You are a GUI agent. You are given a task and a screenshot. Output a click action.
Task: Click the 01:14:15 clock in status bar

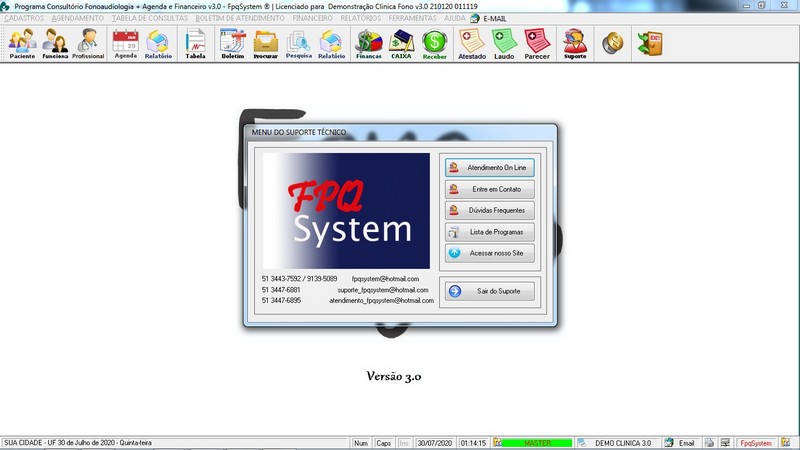473,443
